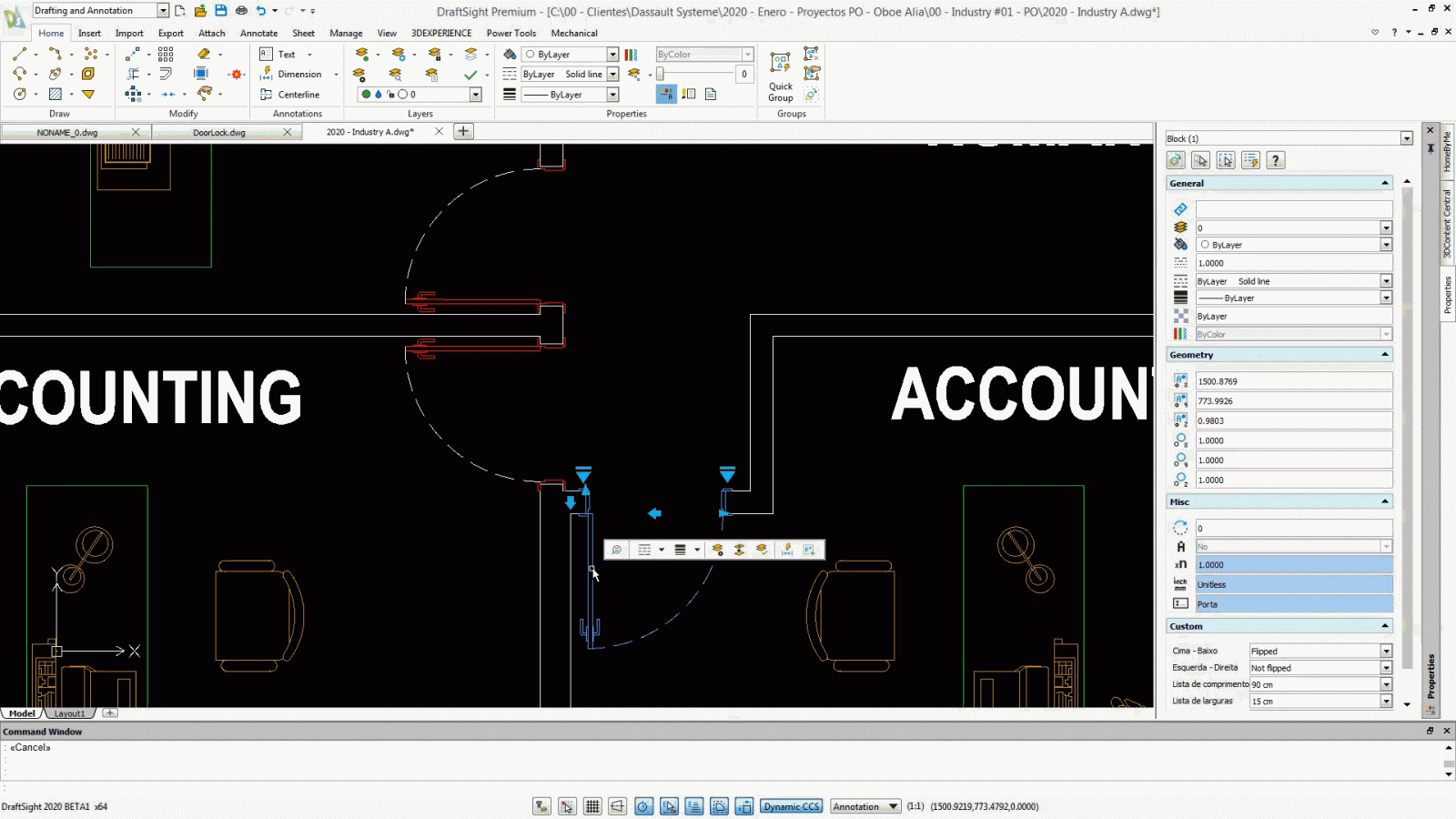Open the Block (1) selection dropdown
The image size is (1456, 819).
click(1404, 138)
